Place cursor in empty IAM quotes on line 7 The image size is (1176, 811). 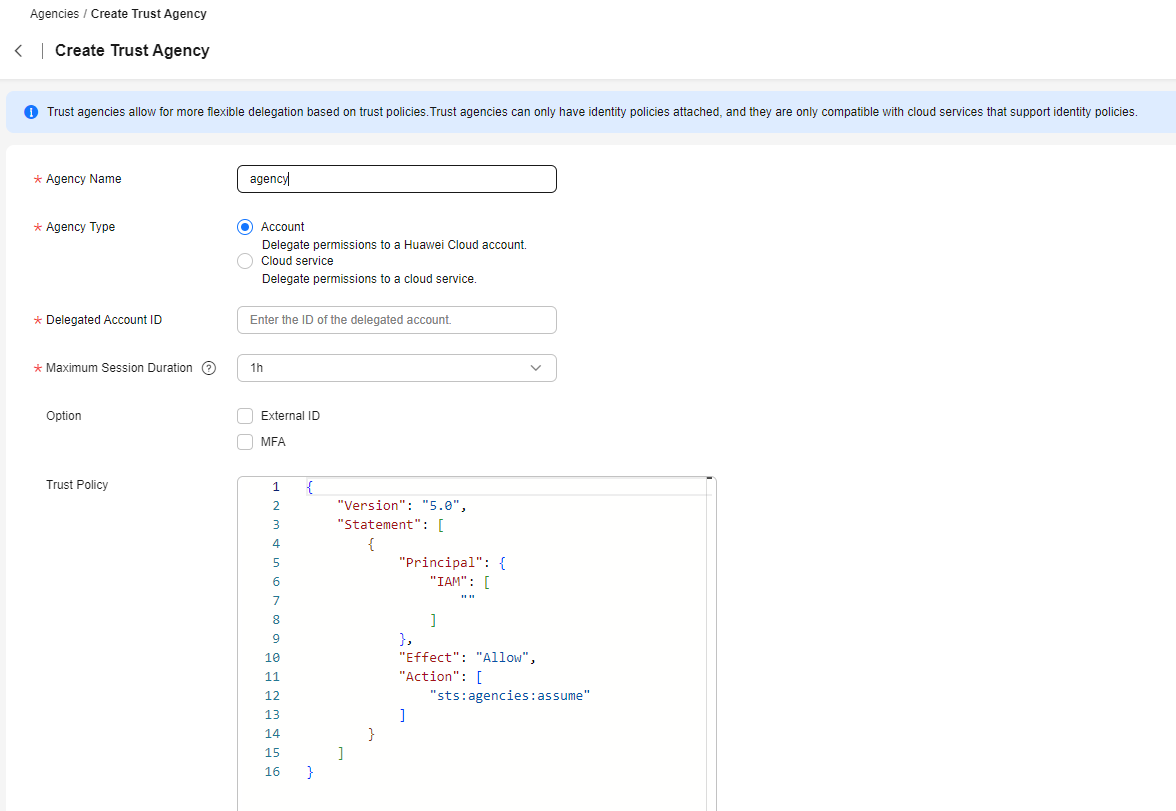pos(467,600)
